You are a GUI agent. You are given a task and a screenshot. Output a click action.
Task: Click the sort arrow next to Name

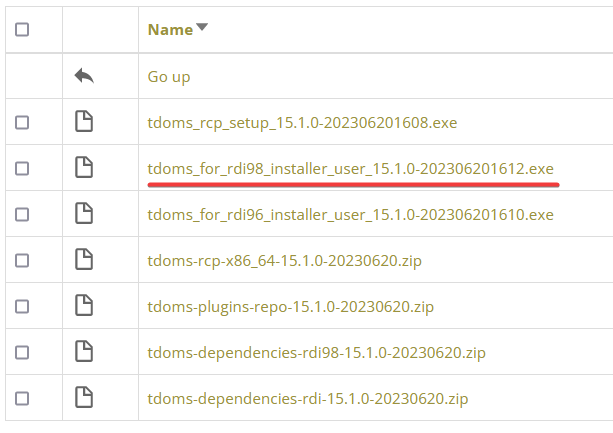point(202,28)
